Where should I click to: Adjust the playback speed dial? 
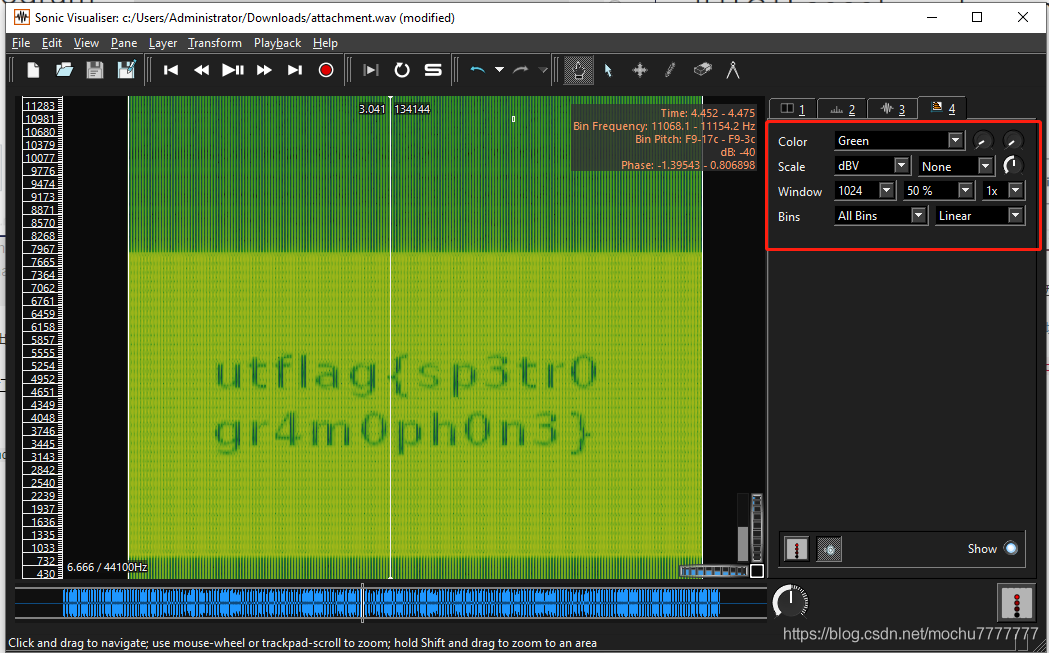click(790, 602)
